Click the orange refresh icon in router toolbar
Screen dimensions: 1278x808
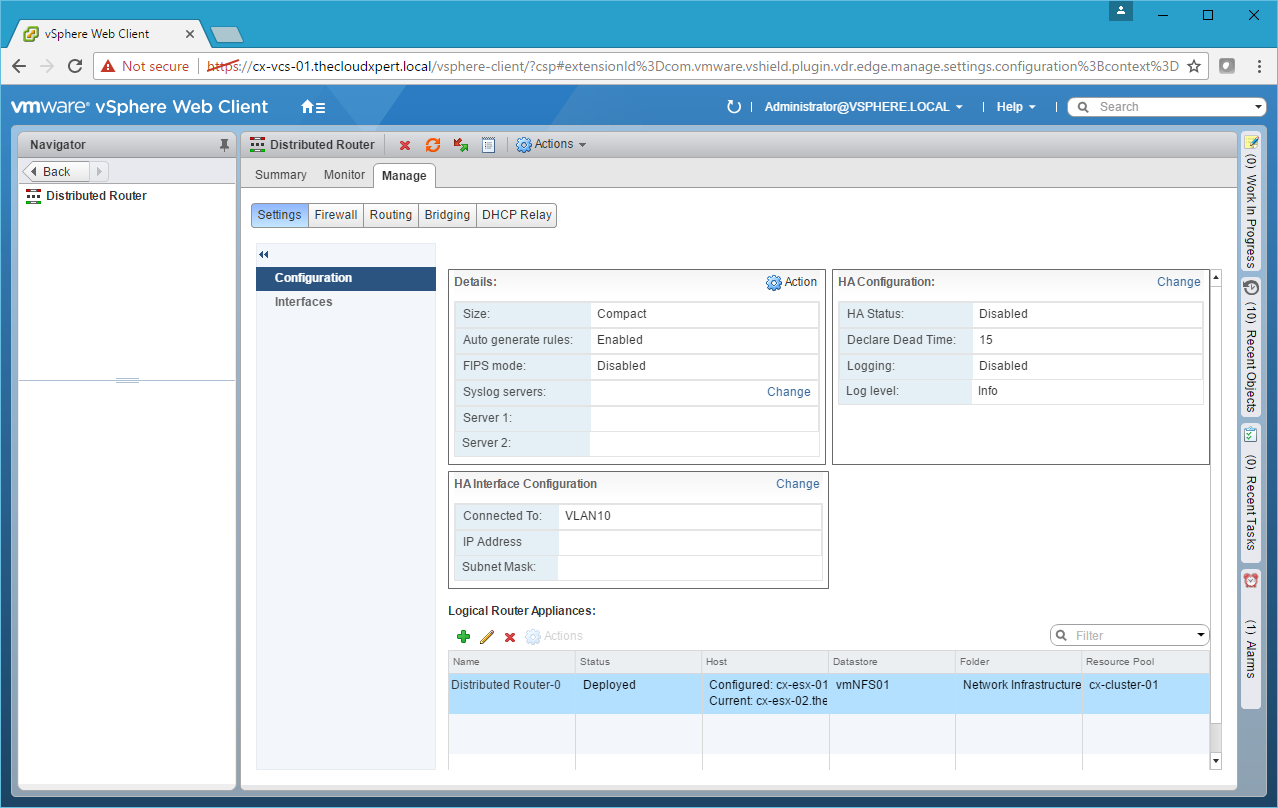pos(433,145)
